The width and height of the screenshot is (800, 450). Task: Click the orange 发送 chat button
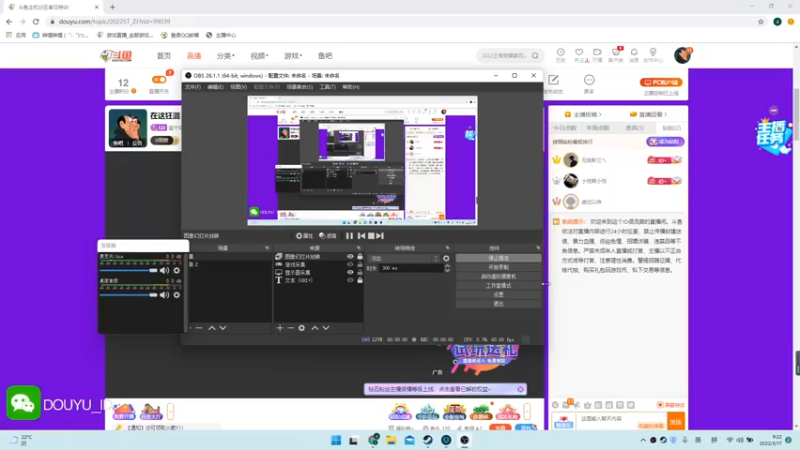(x=676, y=422)
